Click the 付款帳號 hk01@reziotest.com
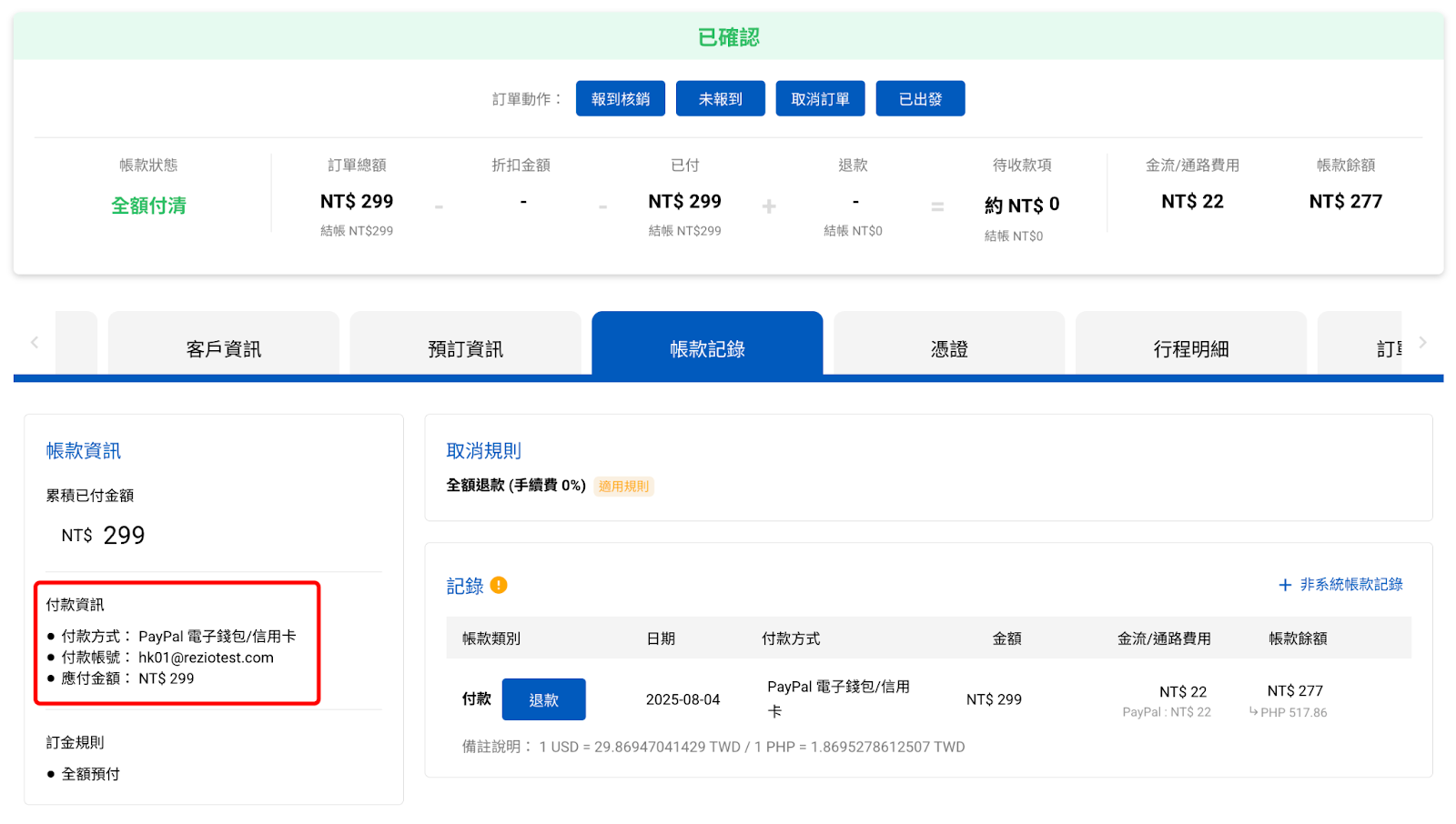The height and width of the screenshot is (824, 1456). 167,658
